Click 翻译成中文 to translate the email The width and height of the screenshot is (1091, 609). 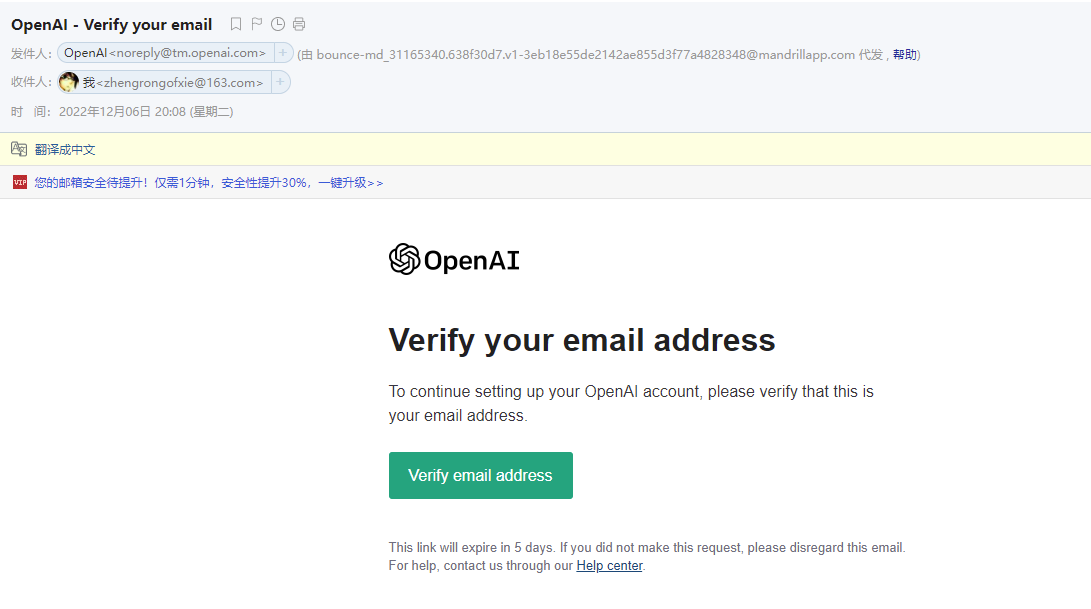(65, 149)
